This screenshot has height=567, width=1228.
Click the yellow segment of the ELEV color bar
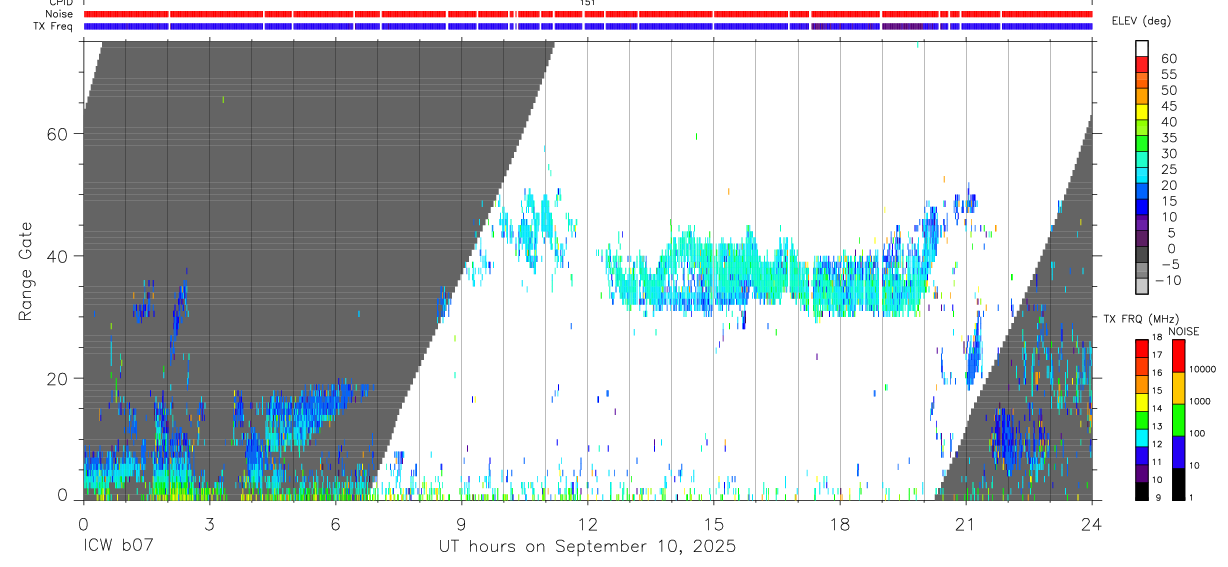1142,112
